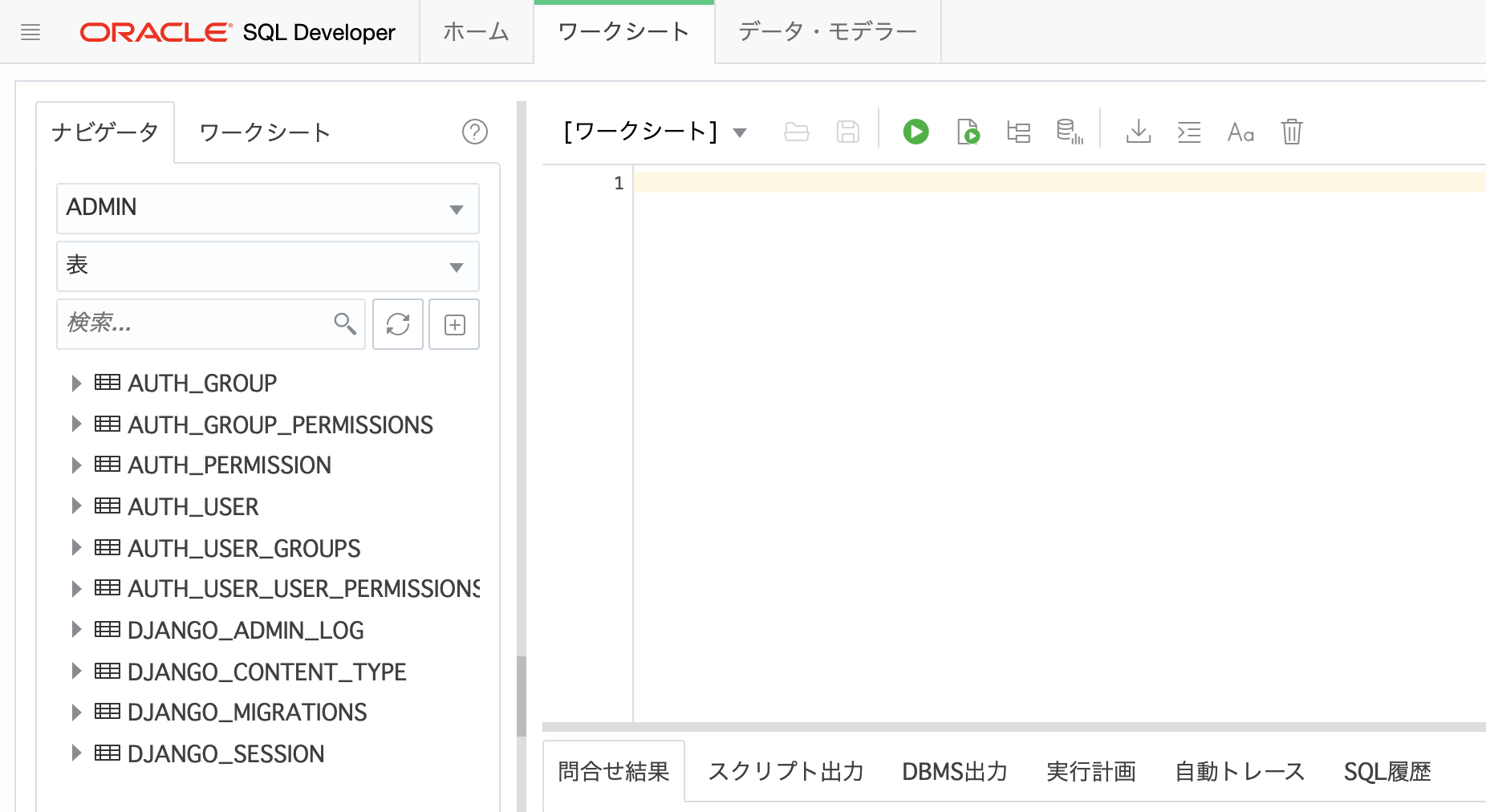Open the DBMS出力 tab

pyautogui.click(x=955, y=772)
